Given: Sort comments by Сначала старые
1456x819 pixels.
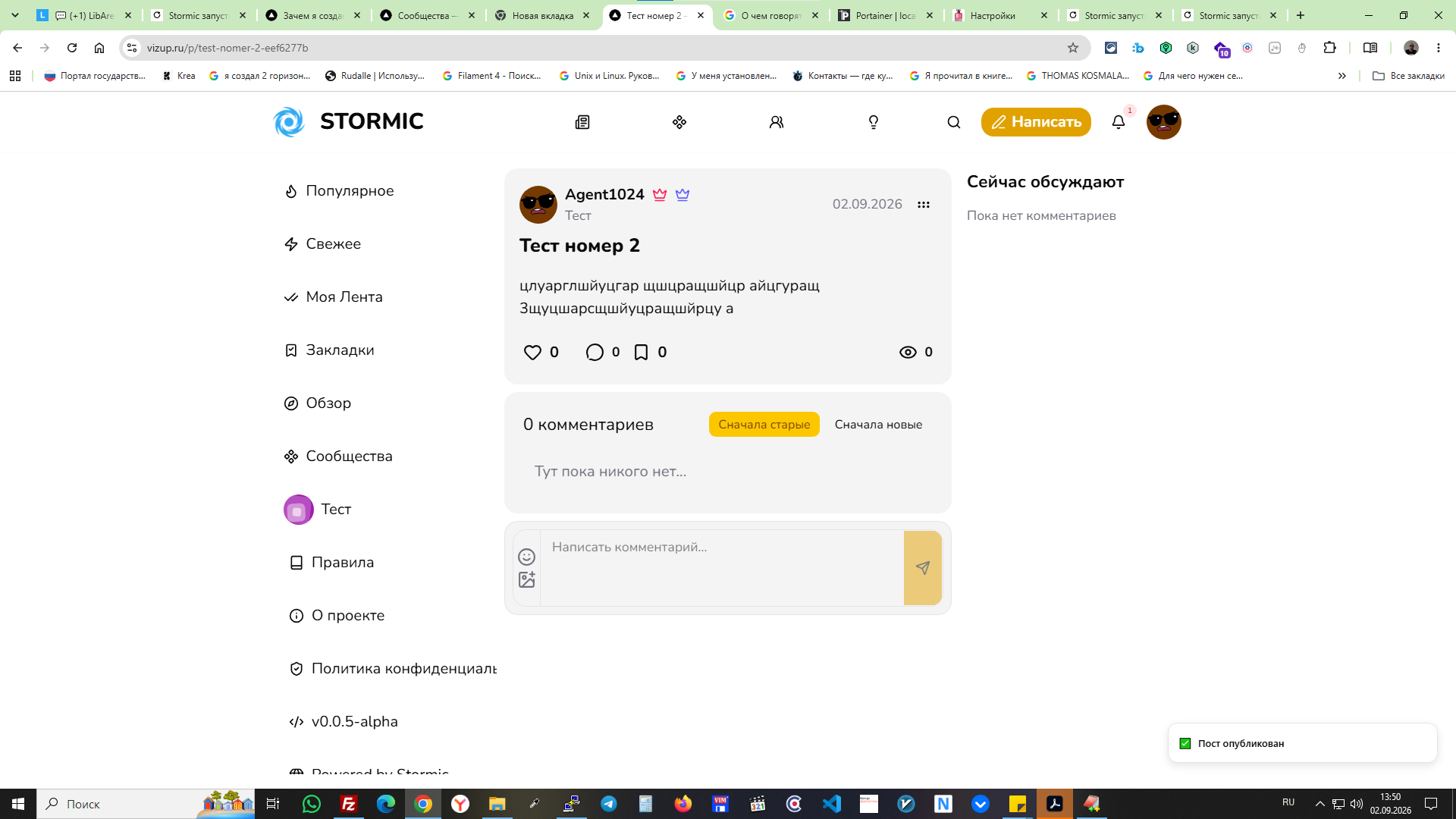Looking at the screenshot, I should tap(764, 425).
